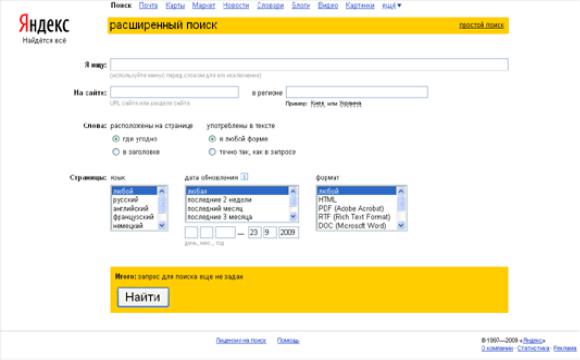Click the Яндекс copyright link in the footer

point(533,340)
